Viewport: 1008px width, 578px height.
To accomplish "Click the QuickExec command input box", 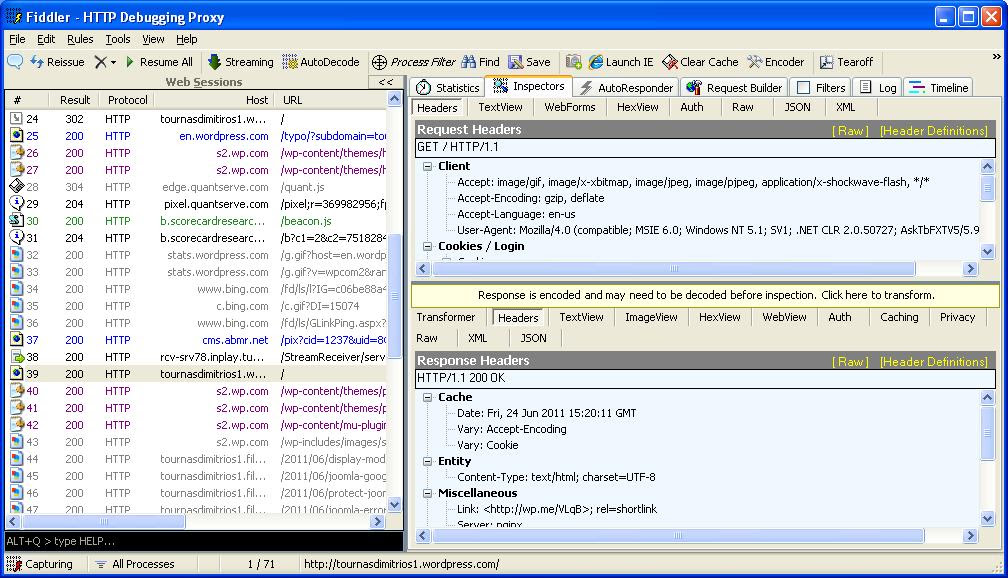I will 200,541.
